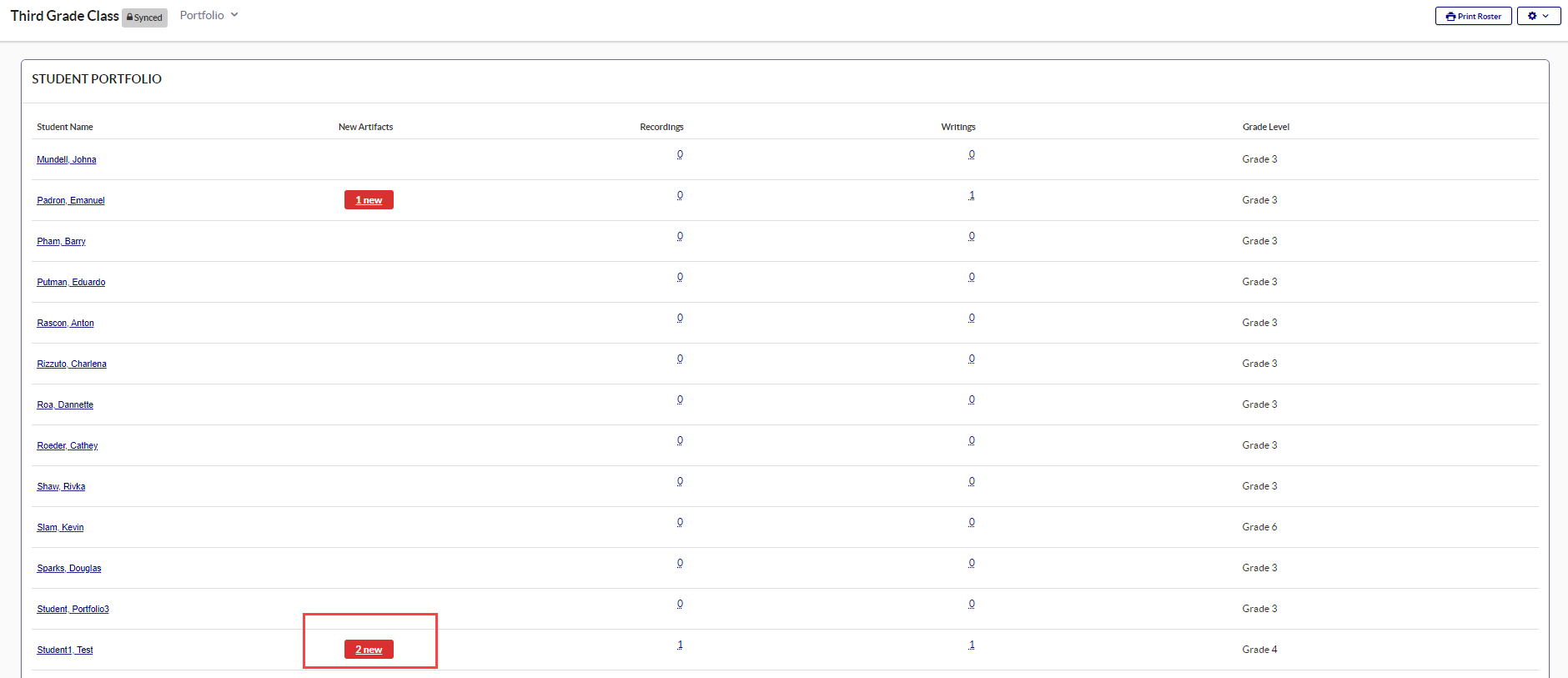
Task: Open Rascon, Anton's portfolio
Action: (65, 323)
